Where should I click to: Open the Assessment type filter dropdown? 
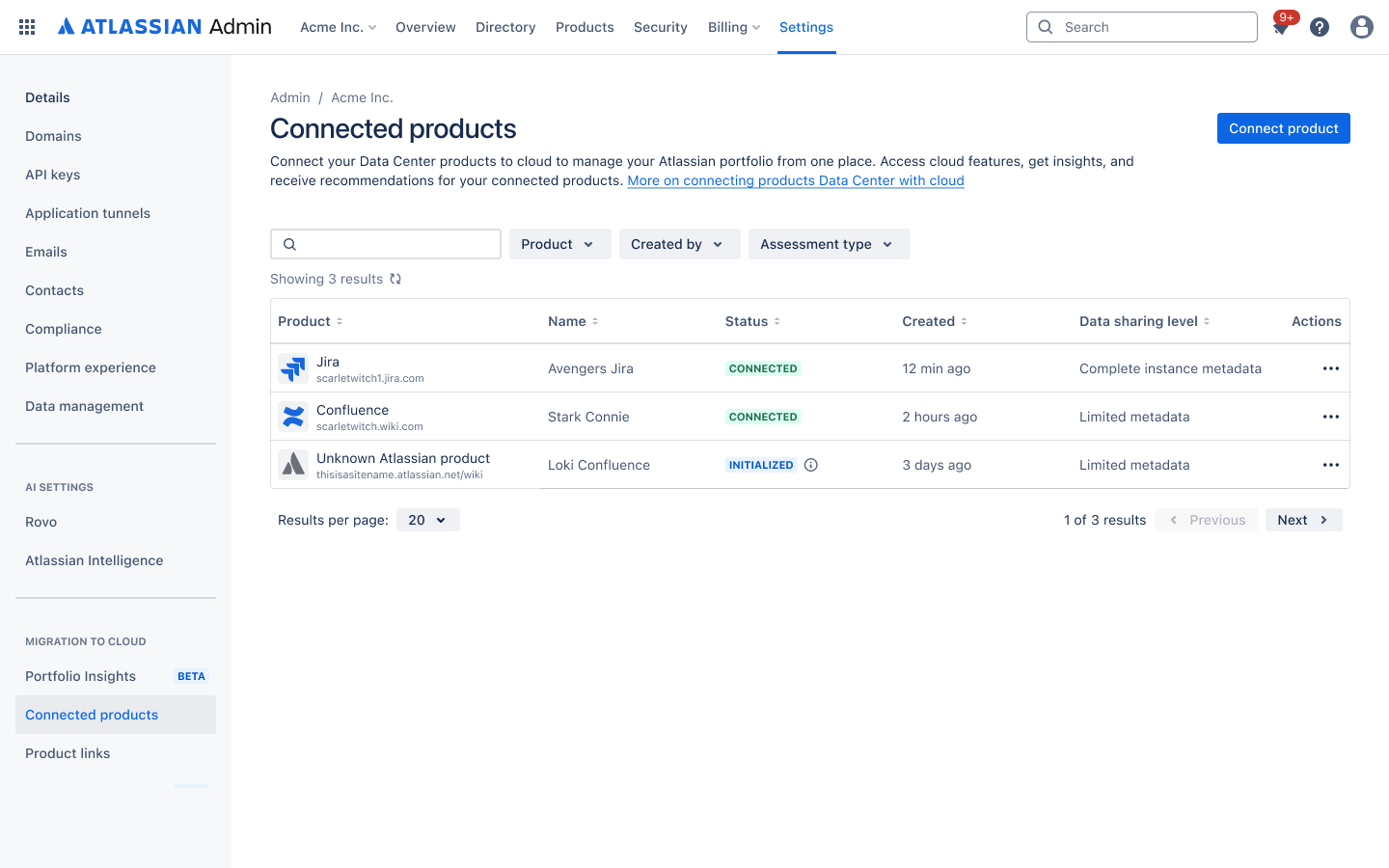[x=830, y=244]
